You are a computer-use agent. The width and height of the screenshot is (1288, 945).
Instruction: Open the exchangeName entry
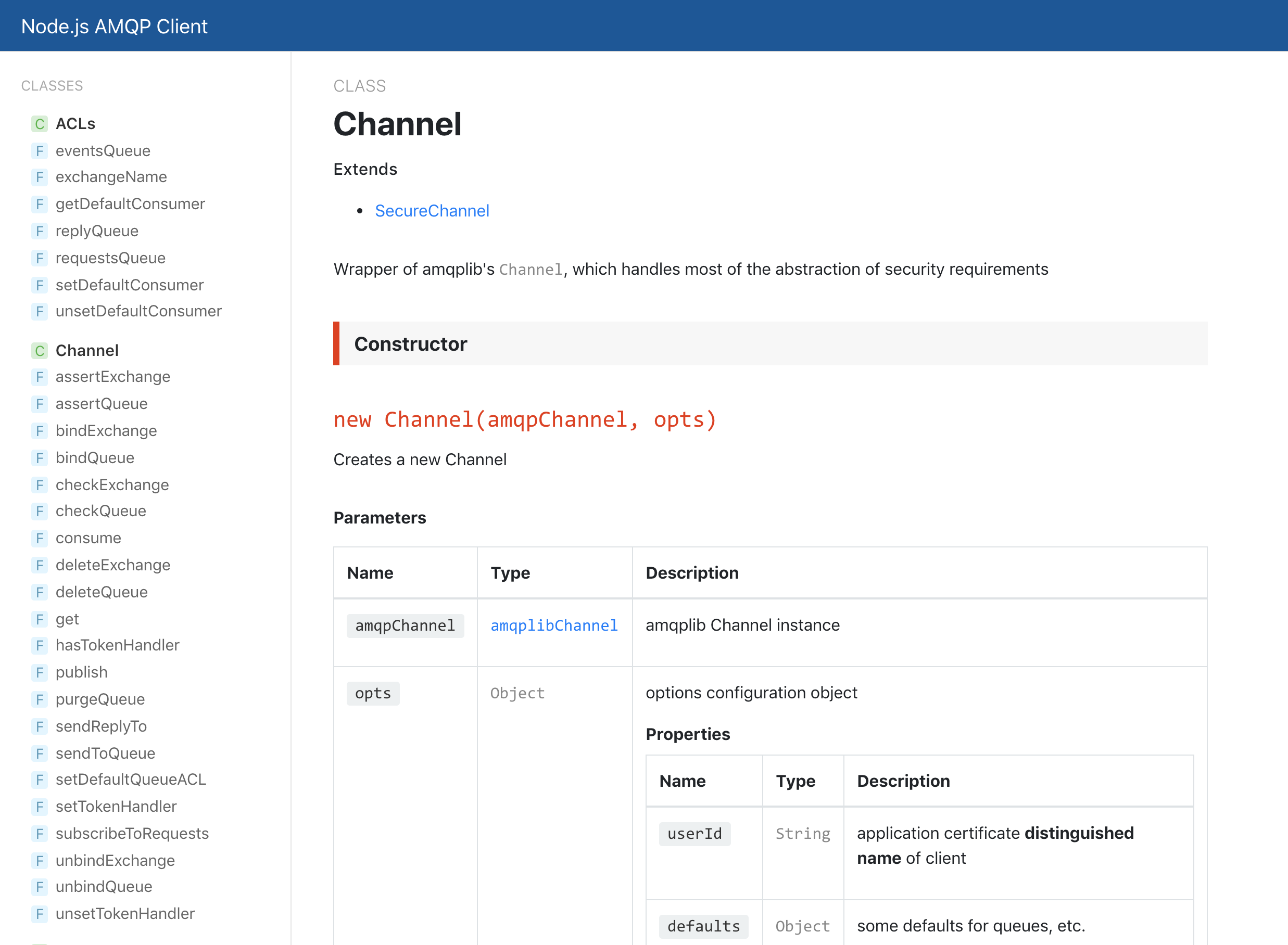(111, 177)
